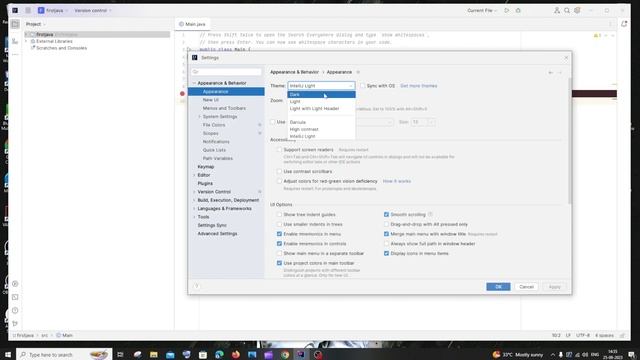
Task: Open editor tab options kebab menu
Action: 610,24
